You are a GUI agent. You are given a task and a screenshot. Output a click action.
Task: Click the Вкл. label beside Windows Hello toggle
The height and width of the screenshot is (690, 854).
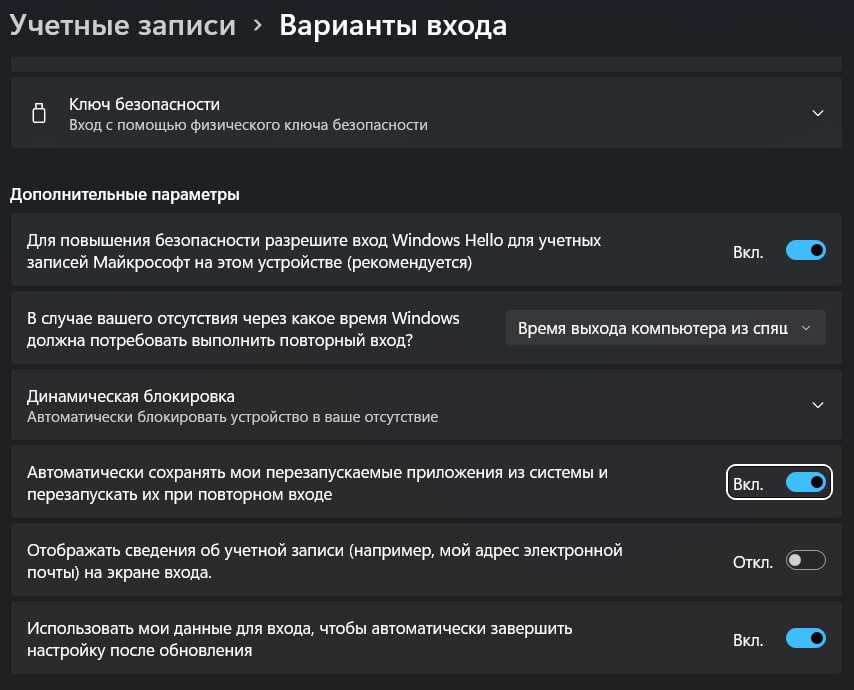pyautogui.click(x=748, y=252)
